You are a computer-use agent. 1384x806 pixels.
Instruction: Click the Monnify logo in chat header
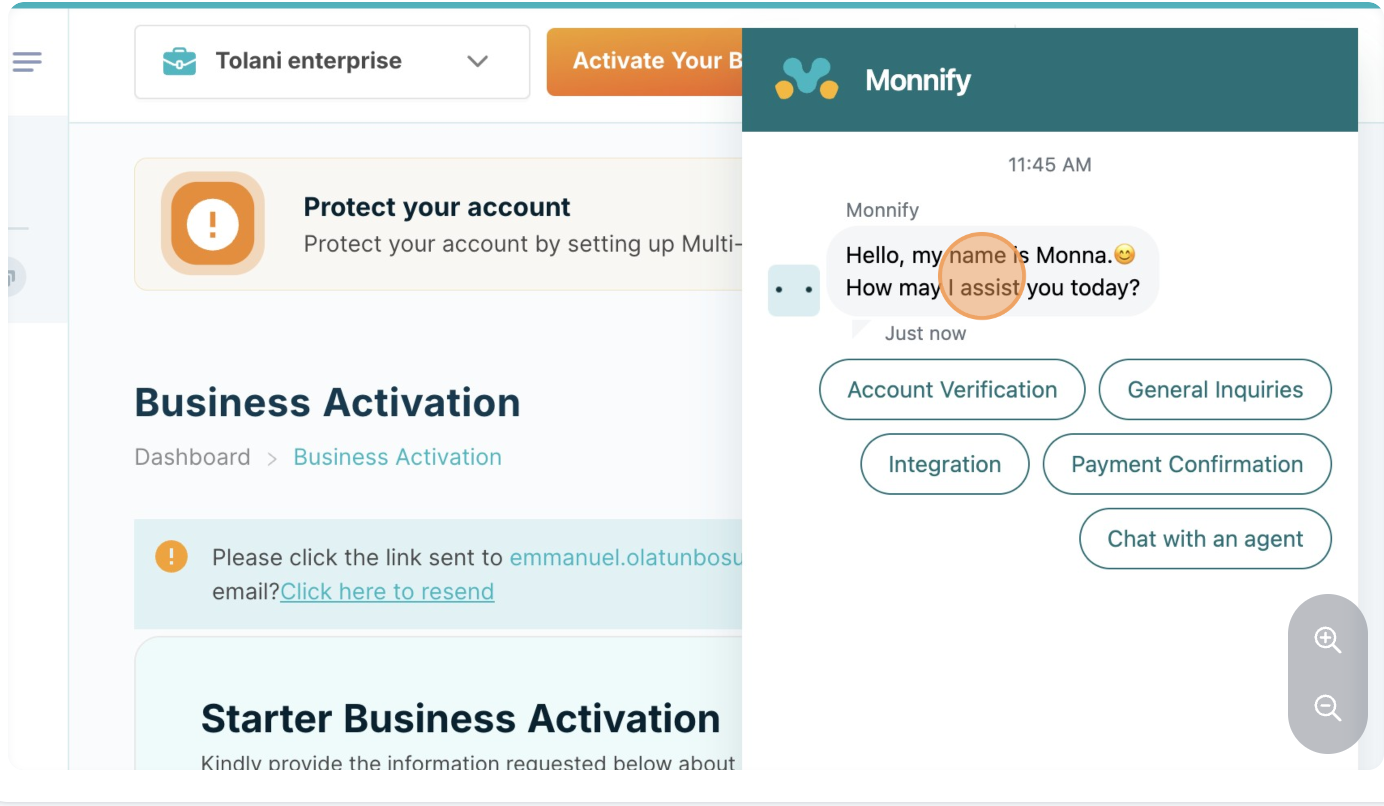pyautogui.click(x=807, y=80)
